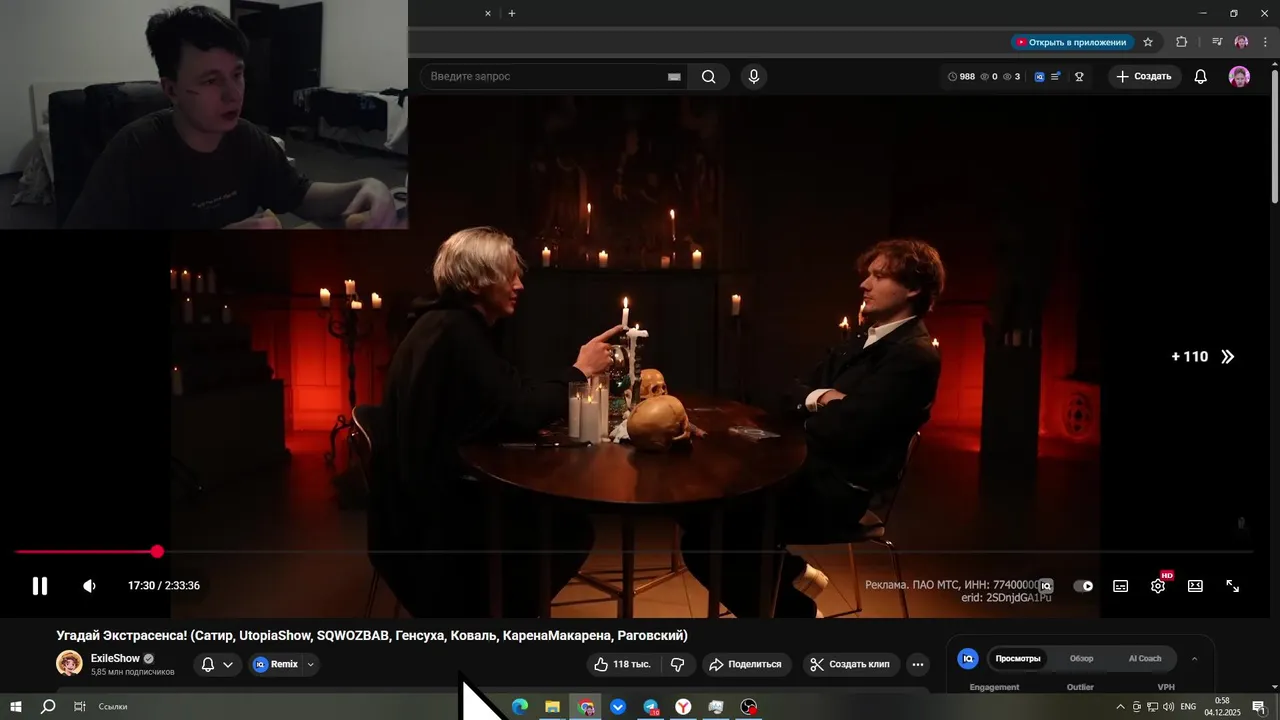1280x720 pixels.
Task: Click ENG language indicator
Action: pyautogui.click(x=1188, y=707)
